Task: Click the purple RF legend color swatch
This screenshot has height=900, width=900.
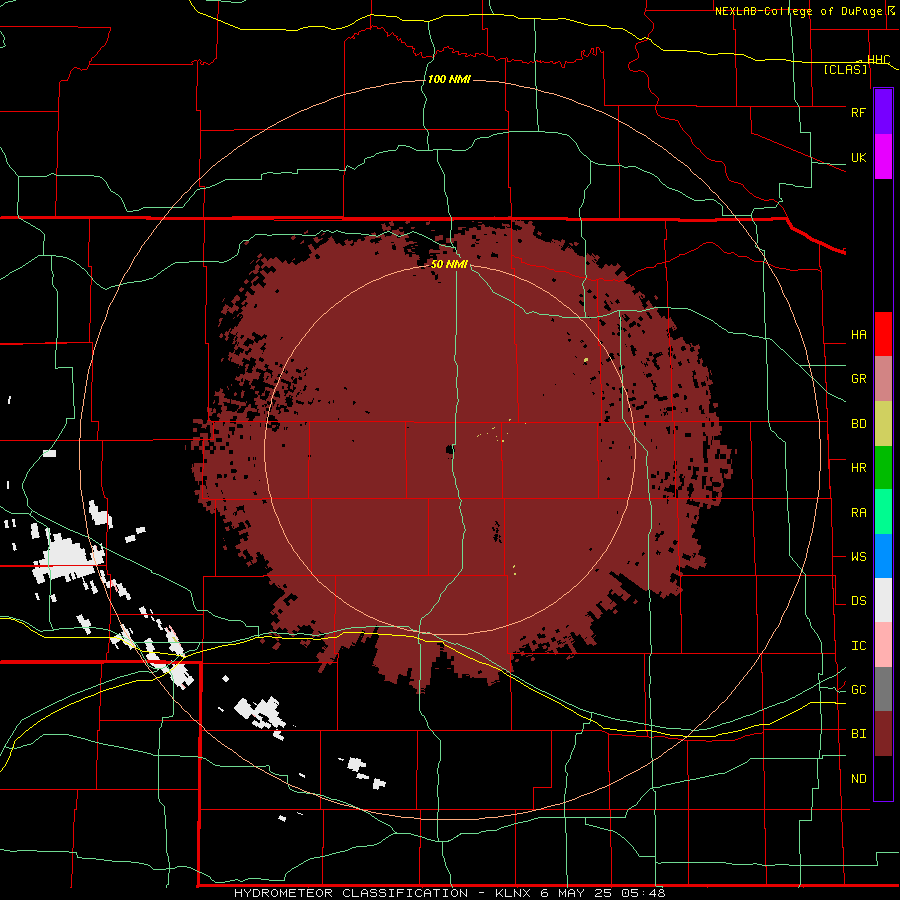Action: coord(883,112)
